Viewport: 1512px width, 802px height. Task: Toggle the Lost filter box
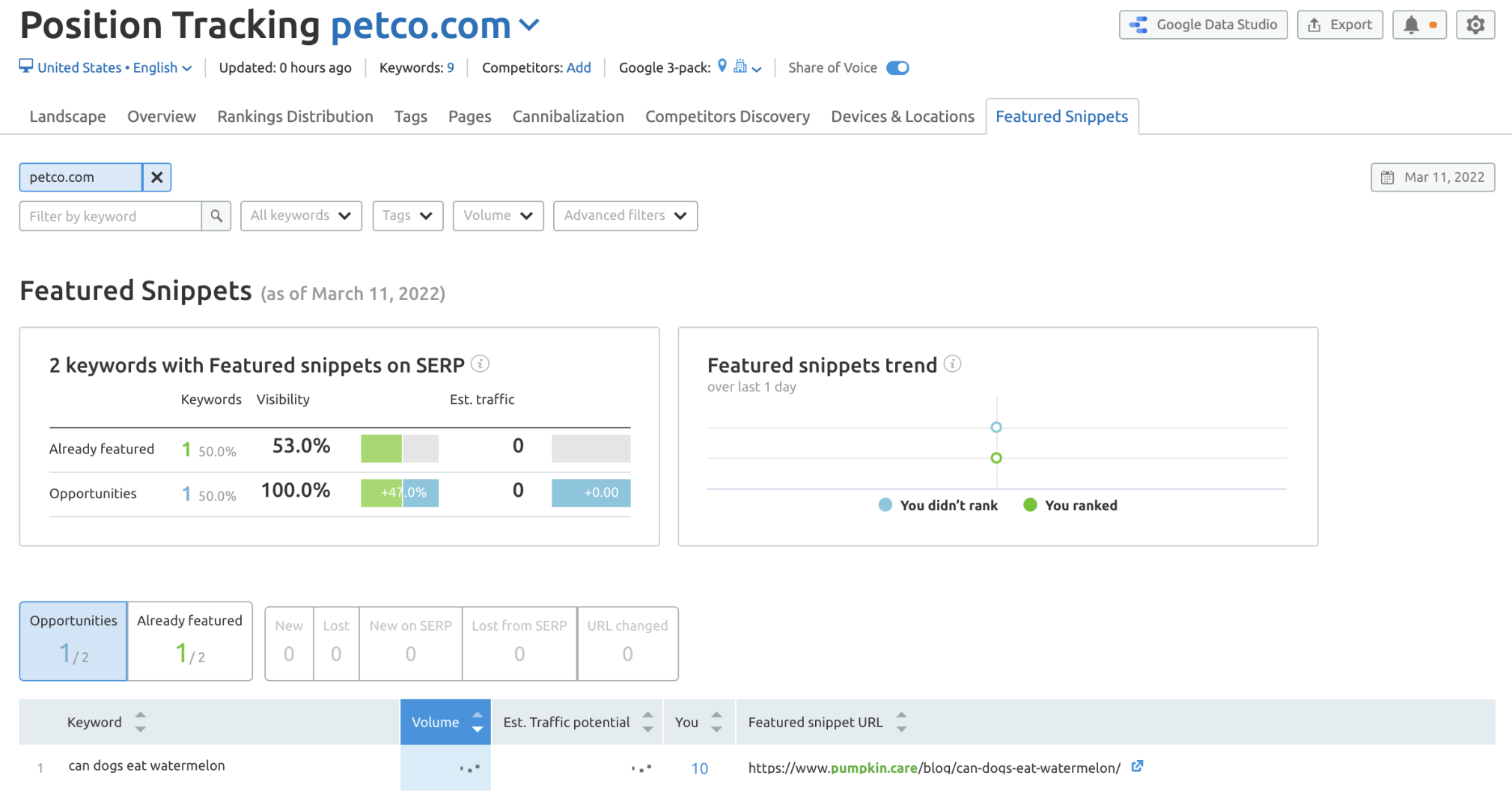click(336, 643)
